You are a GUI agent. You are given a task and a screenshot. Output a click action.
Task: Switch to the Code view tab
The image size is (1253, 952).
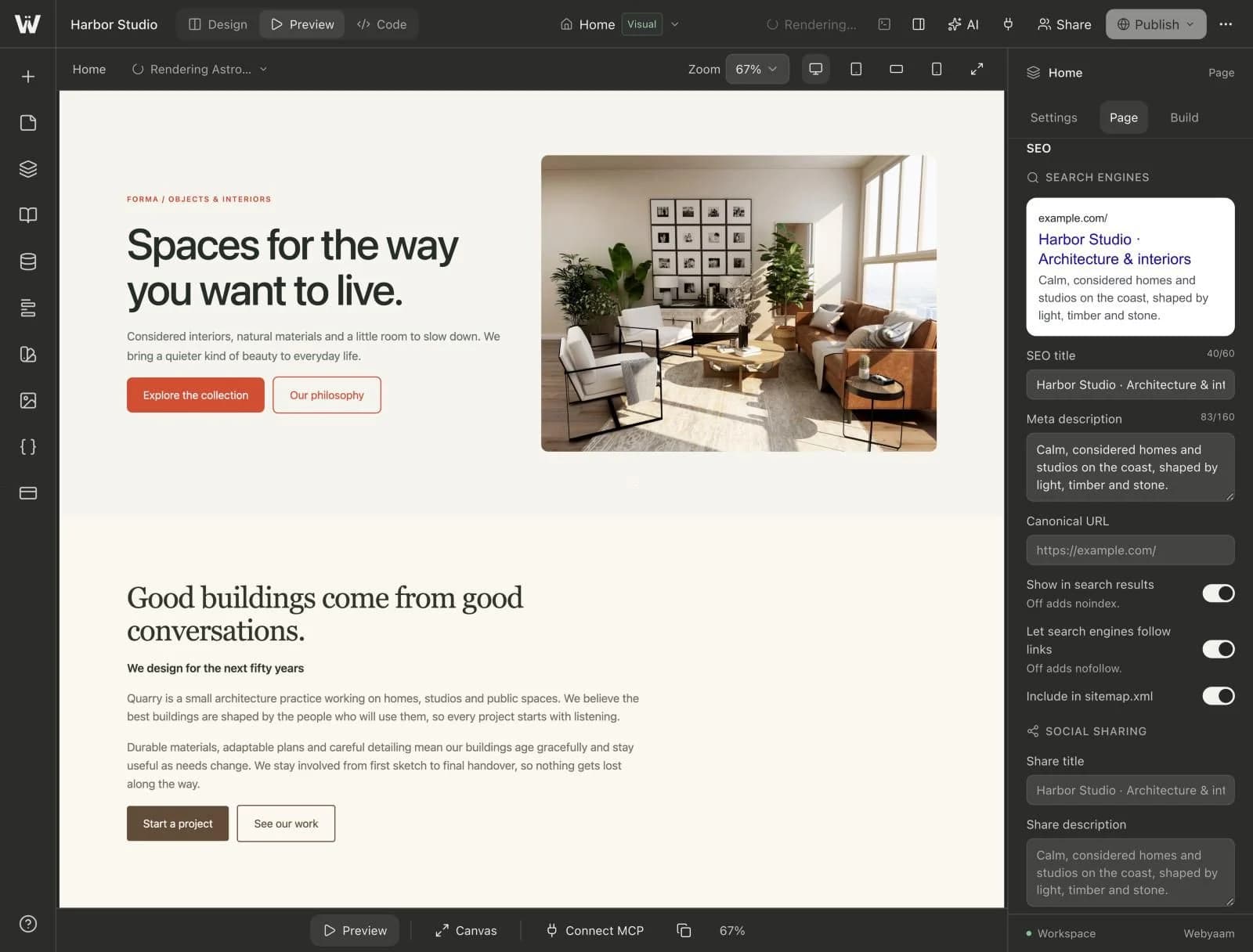coord(382,24)
